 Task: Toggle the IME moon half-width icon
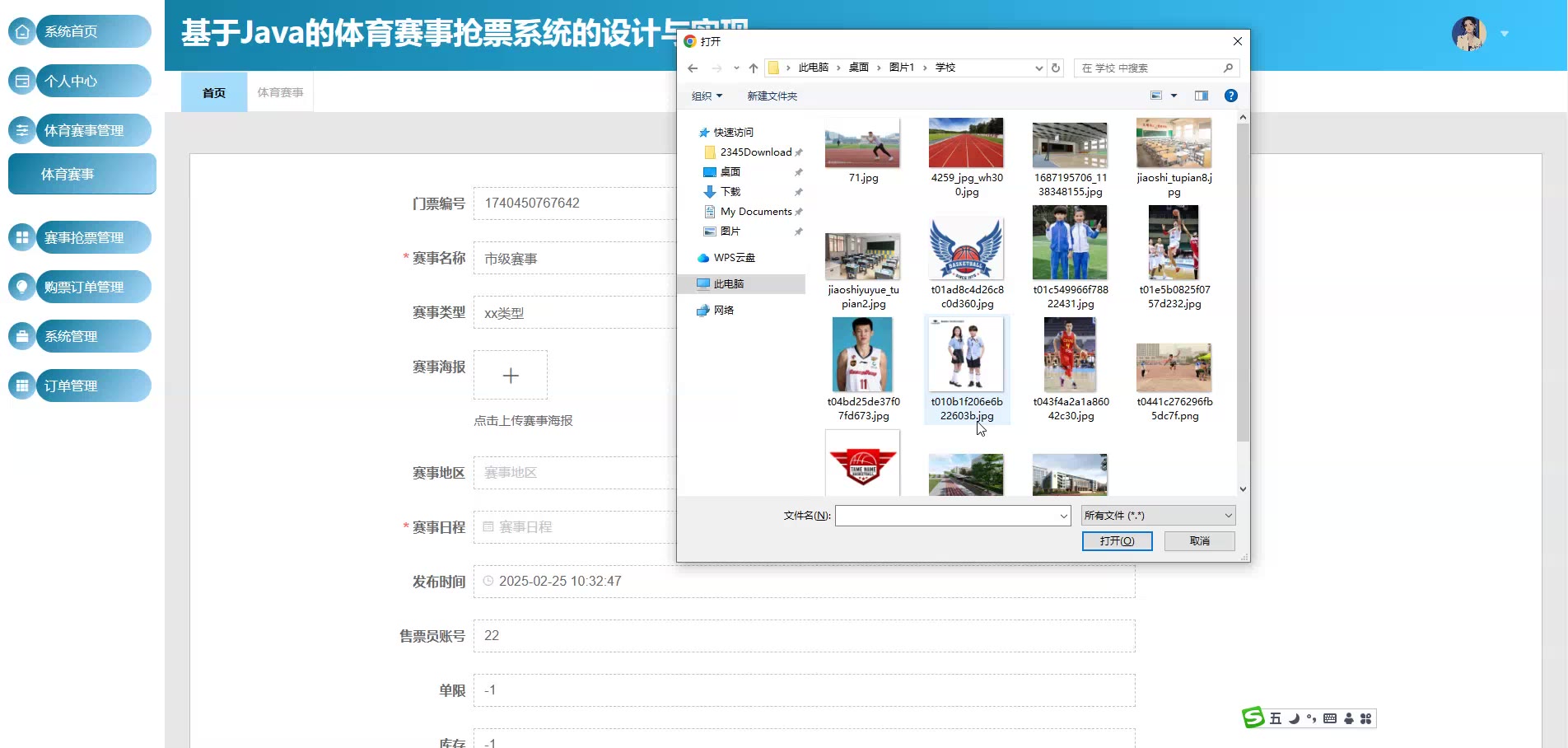click(x=1294, y=718)
